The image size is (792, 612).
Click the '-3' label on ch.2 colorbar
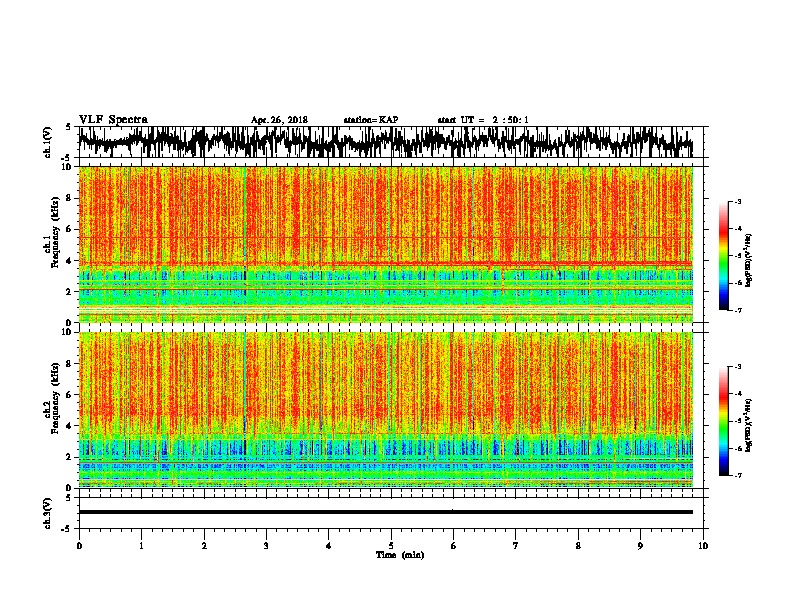(738, 367)
